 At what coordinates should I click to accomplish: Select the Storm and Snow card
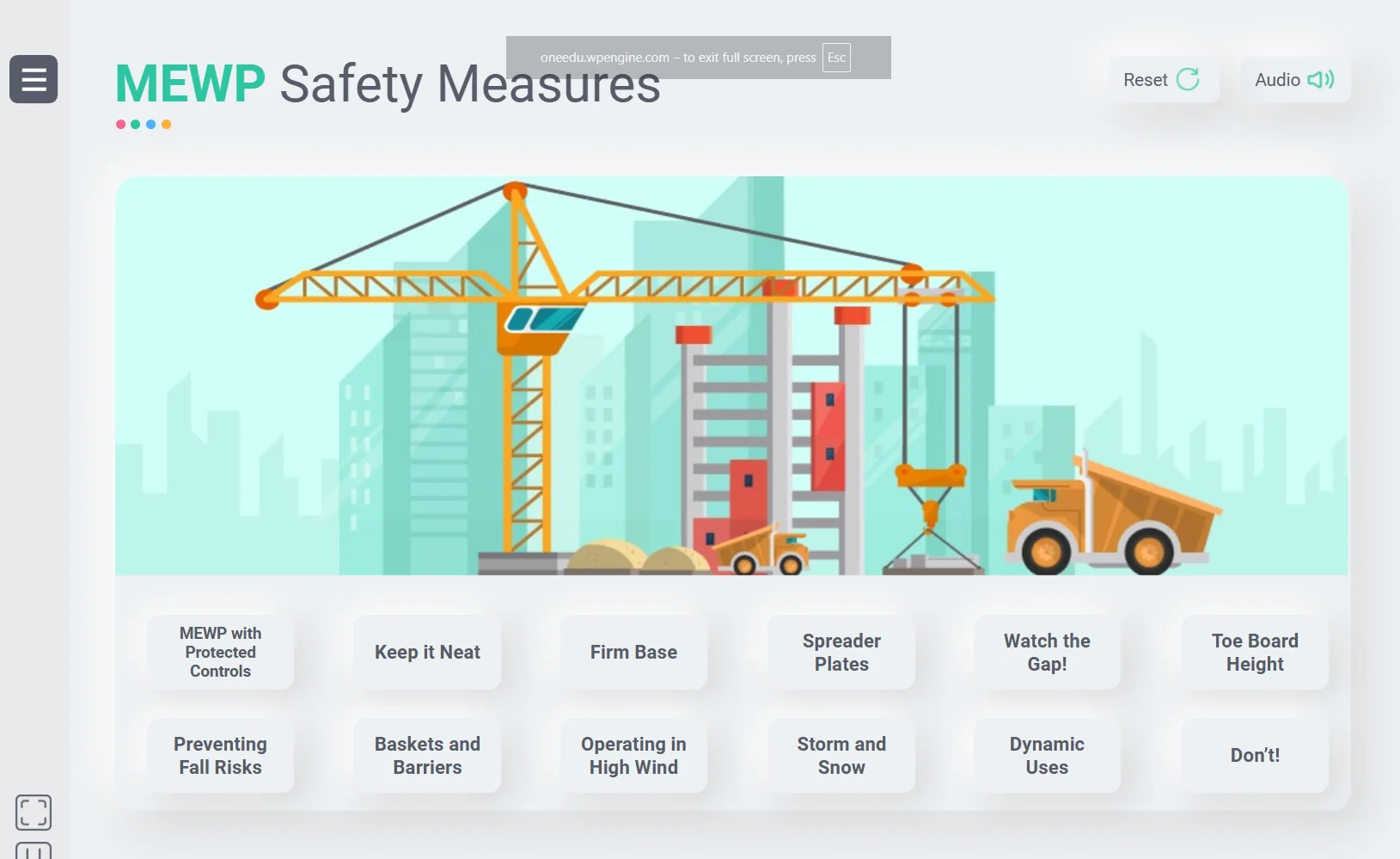coord(841,756)
